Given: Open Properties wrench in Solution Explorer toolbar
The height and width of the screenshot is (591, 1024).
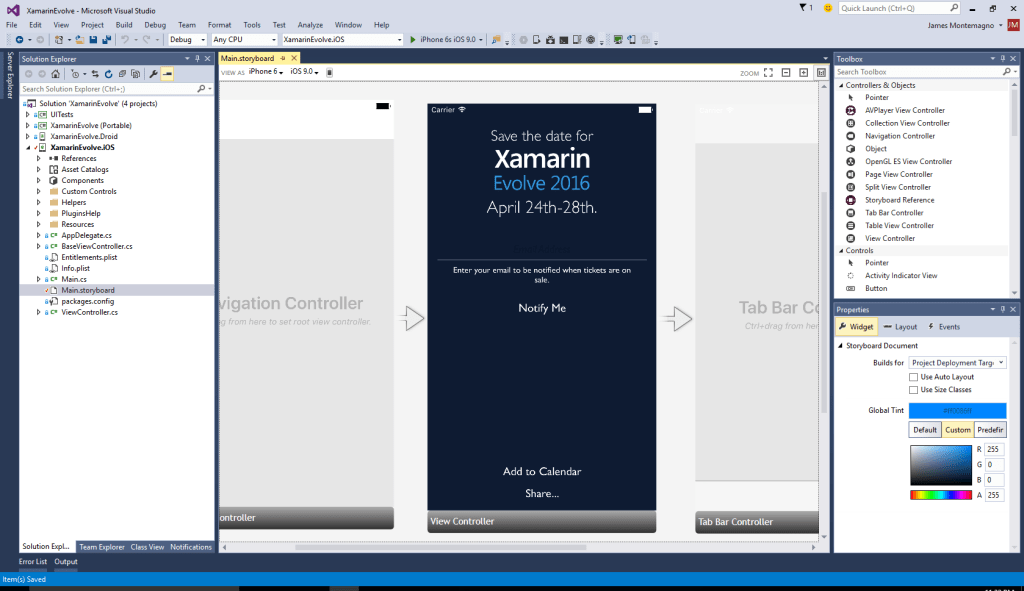Looking at the screenshot, I should [153, 74].
